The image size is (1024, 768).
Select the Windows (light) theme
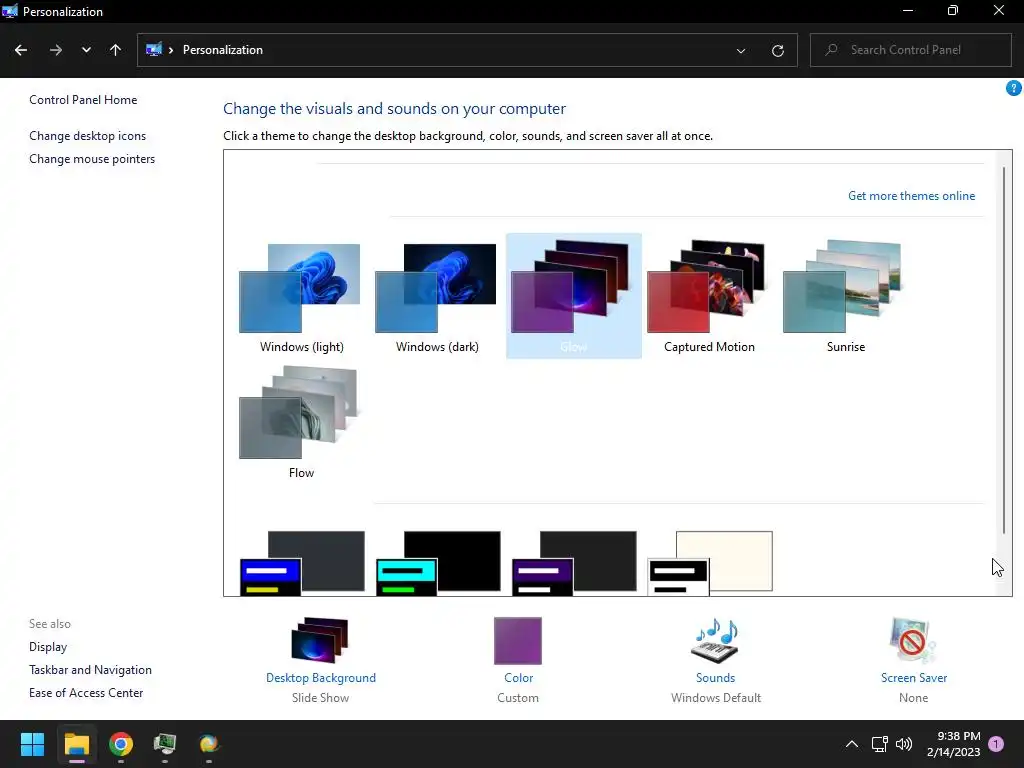pyautogui.click(x=301, y=298)
